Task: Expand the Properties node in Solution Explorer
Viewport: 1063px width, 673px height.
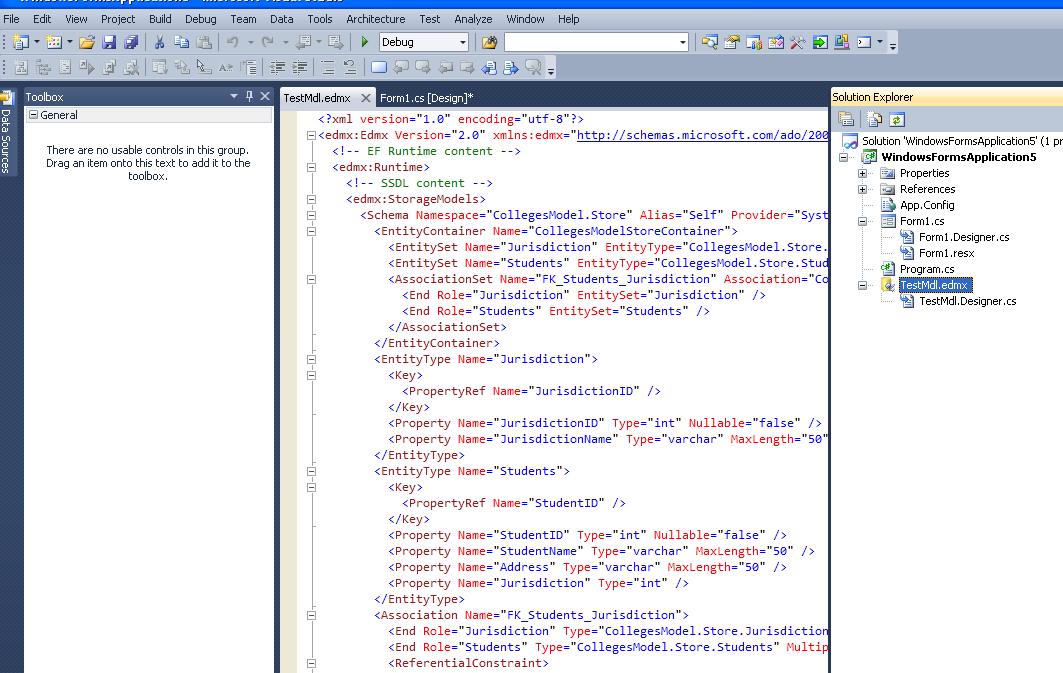Action: (862, 174)
